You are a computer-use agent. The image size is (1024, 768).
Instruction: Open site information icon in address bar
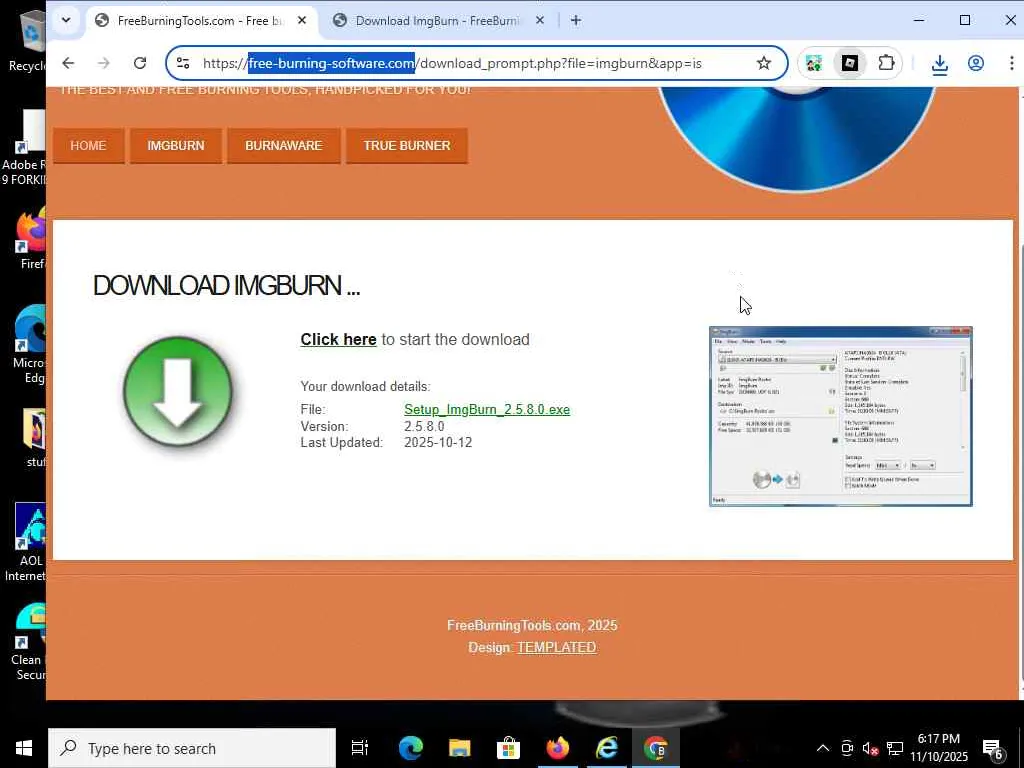tap(184, 63)
